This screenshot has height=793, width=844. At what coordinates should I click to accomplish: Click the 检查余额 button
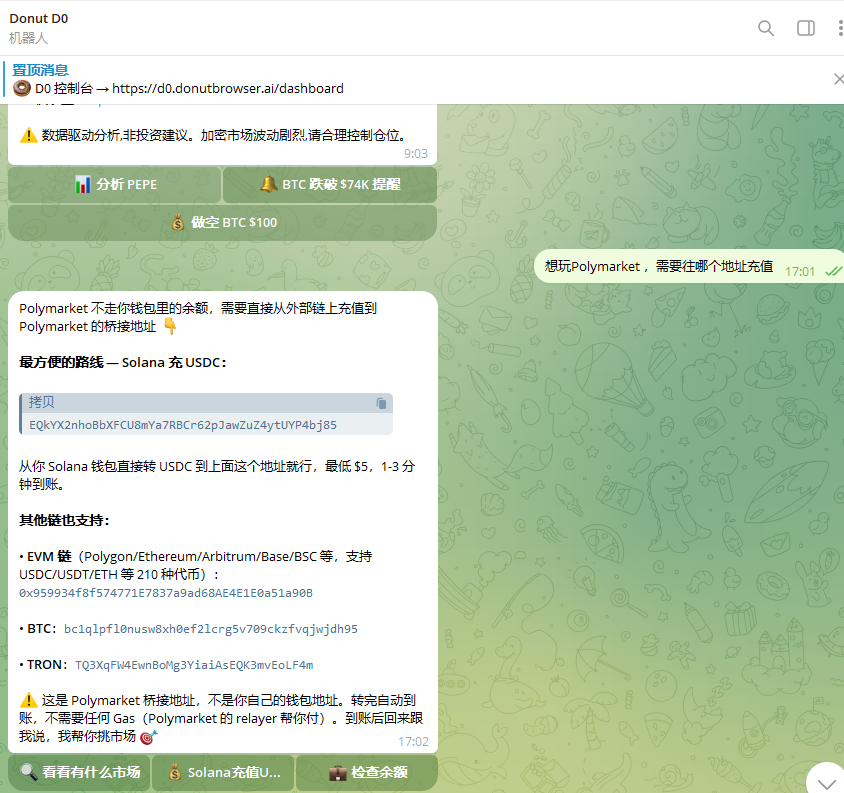(x=367, y=773)
